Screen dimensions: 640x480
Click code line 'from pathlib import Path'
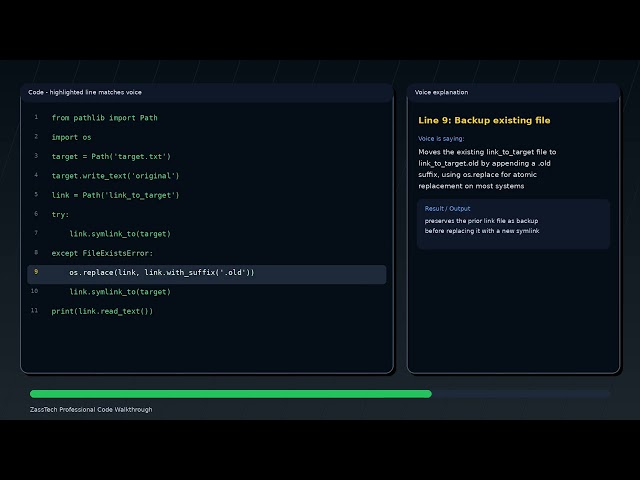click(104, 118)
